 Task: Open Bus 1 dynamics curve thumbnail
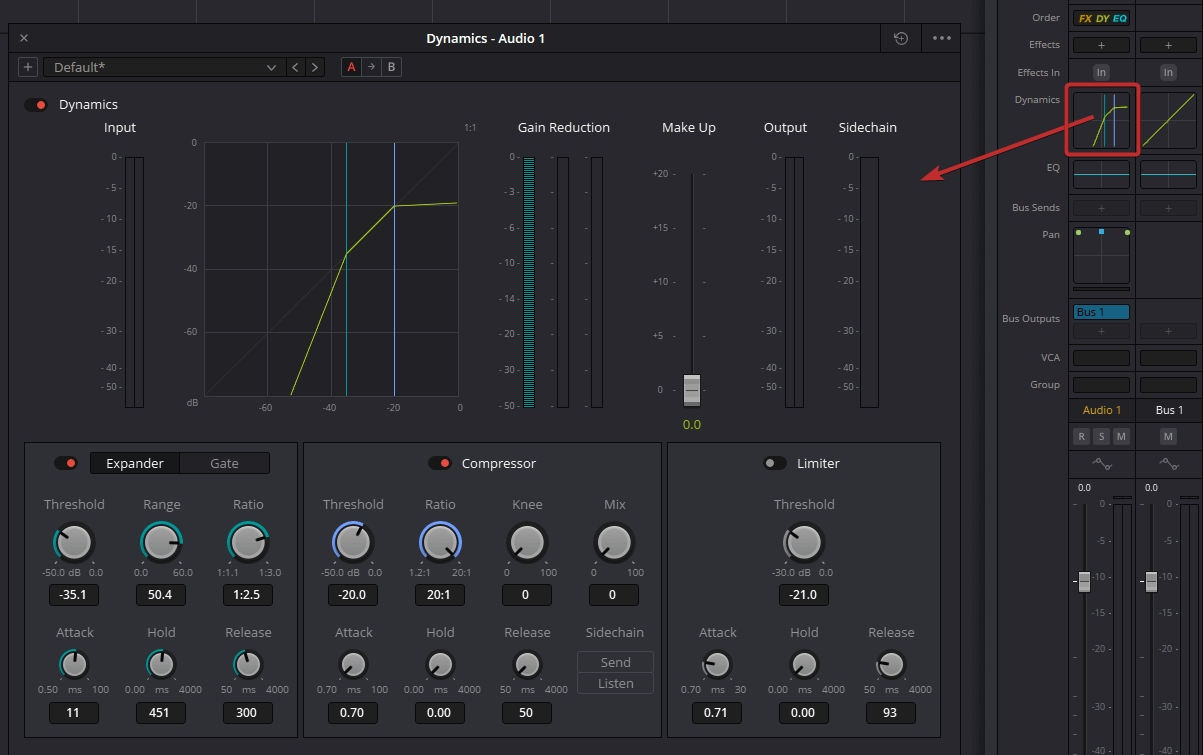tap(1168, 120)
